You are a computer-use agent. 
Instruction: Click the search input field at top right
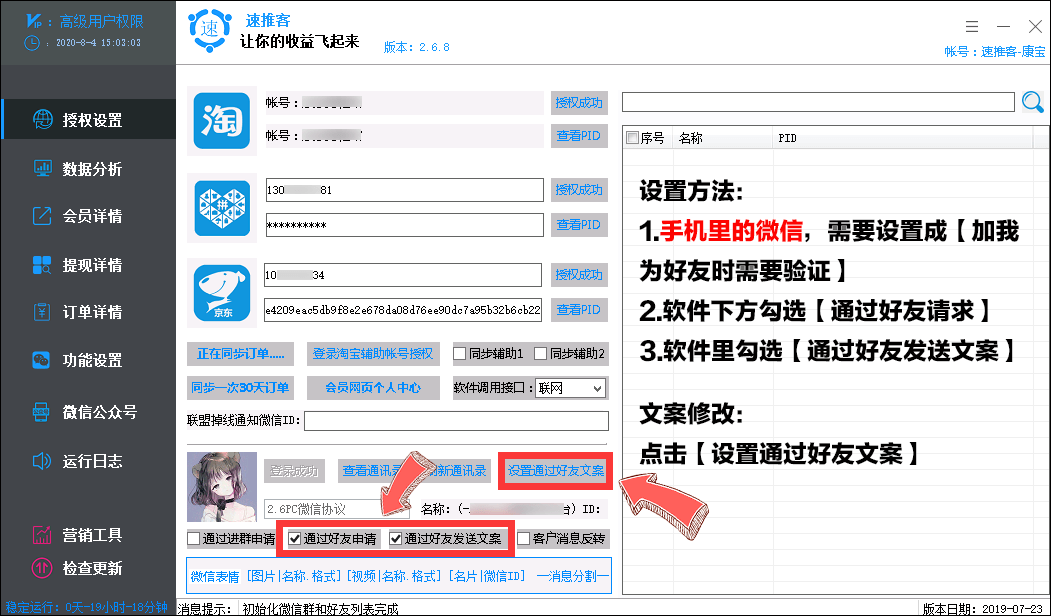point(817,101)
